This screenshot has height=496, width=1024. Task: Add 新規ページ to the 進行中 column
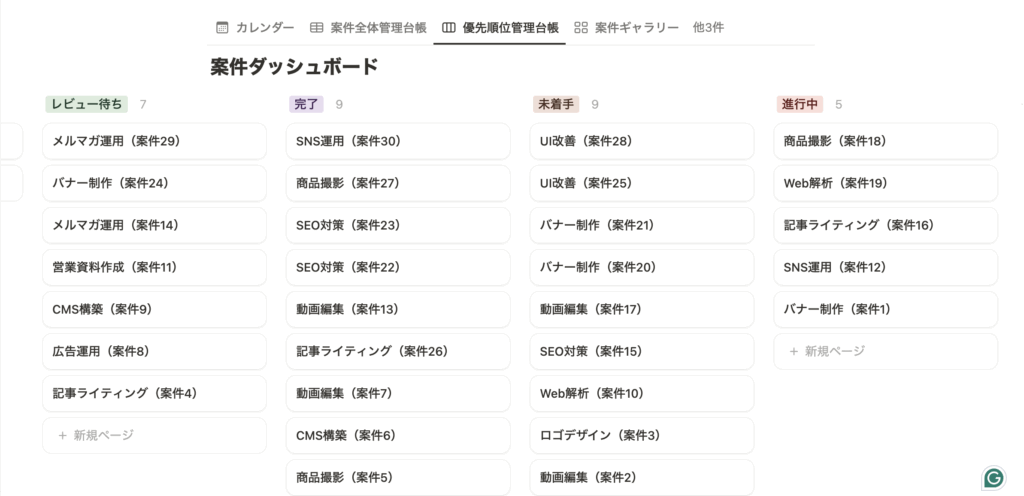coord(834,351)
